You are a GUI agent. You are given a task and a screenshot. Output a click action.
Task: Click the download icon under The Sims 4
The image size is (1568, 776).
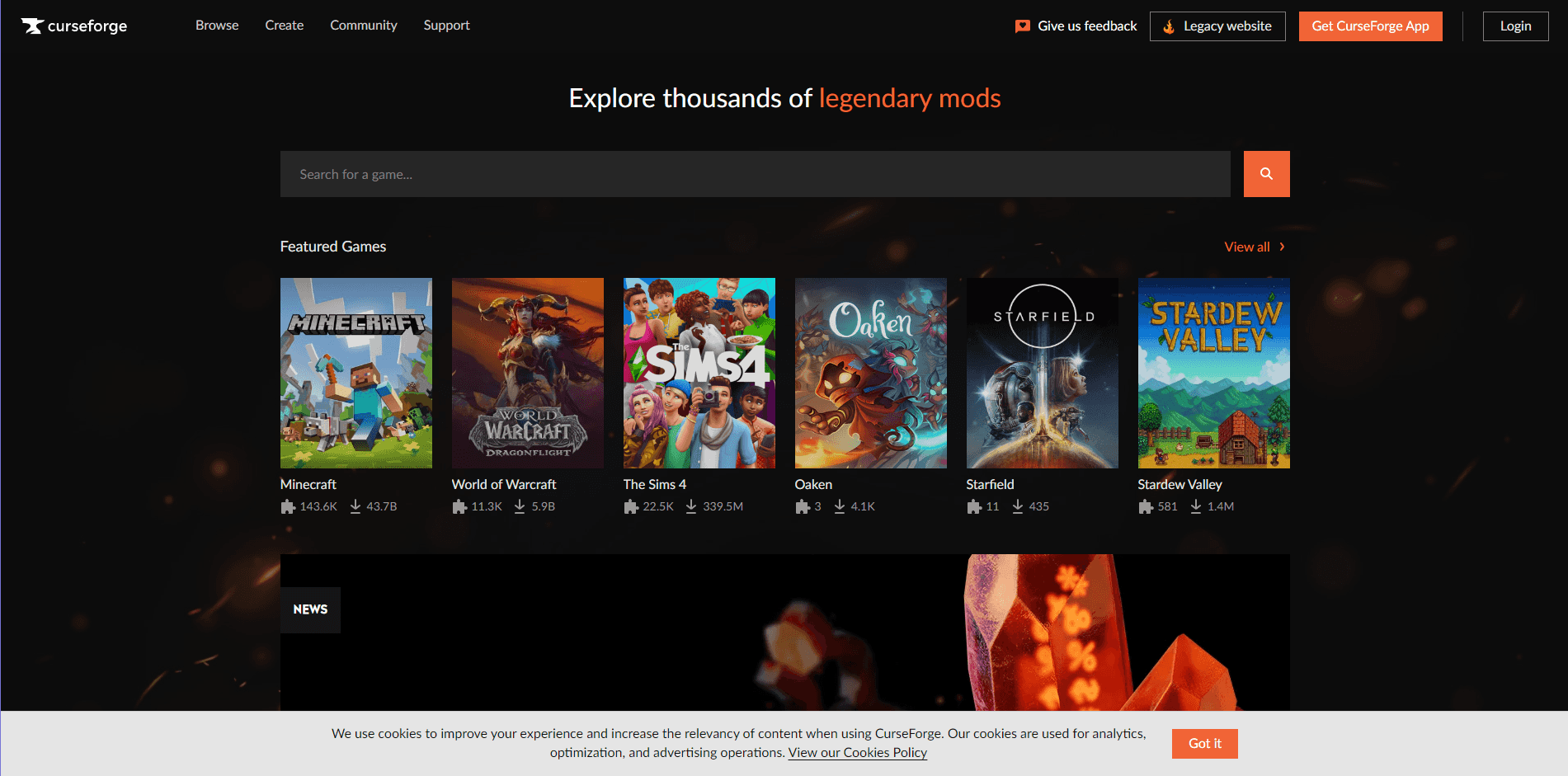point(691,506)
